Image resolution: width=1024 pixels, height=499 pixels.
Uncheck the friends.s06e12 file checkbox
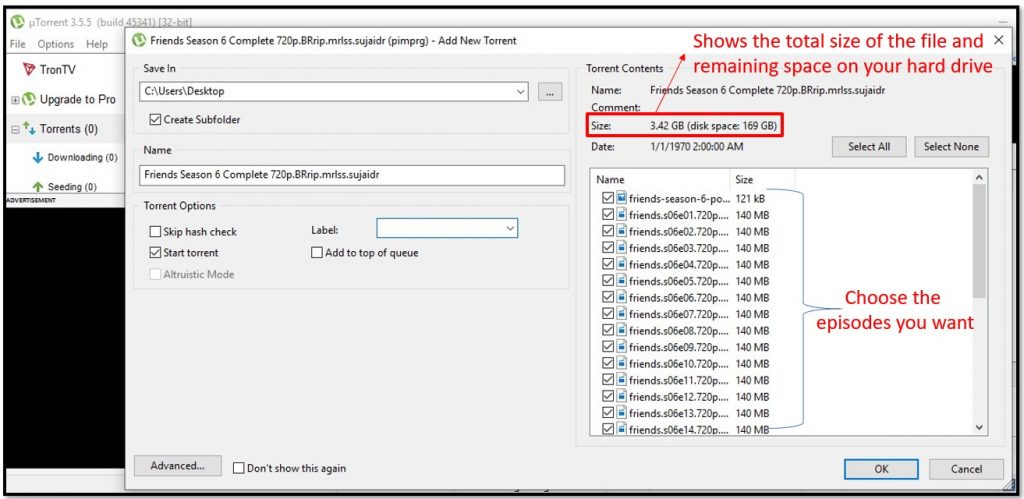608,396
